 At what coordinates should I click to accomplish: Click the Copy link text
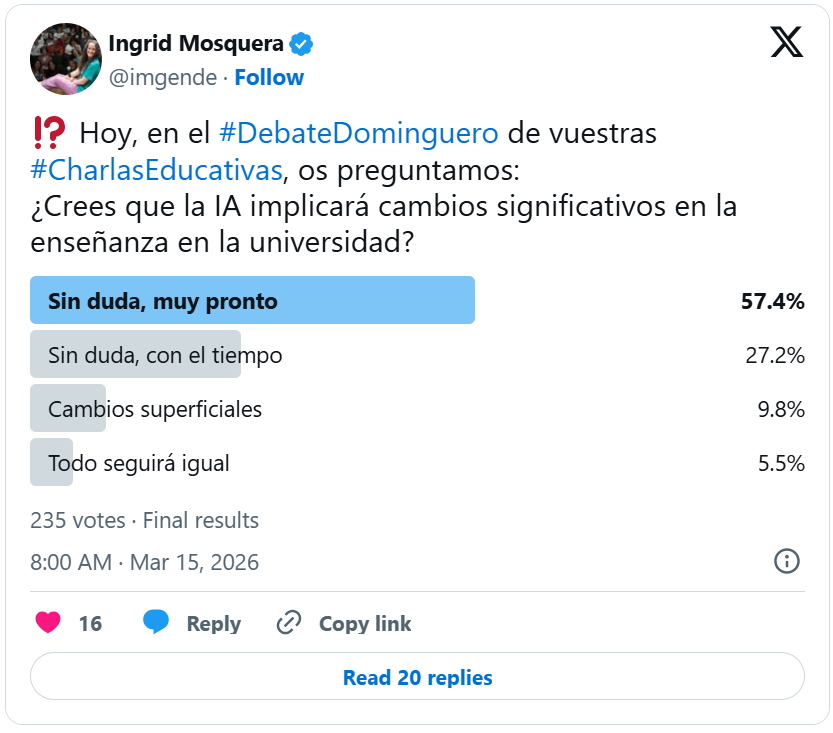click(x=365, y=624)
